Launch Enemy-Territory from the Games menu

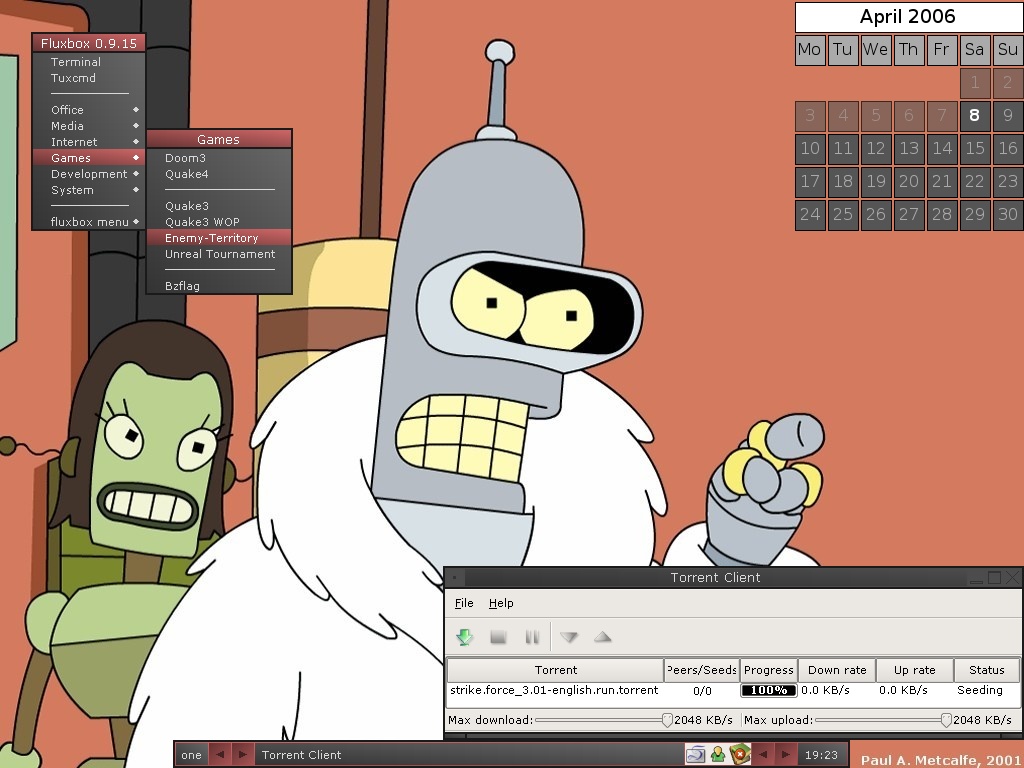click(219, 238)
